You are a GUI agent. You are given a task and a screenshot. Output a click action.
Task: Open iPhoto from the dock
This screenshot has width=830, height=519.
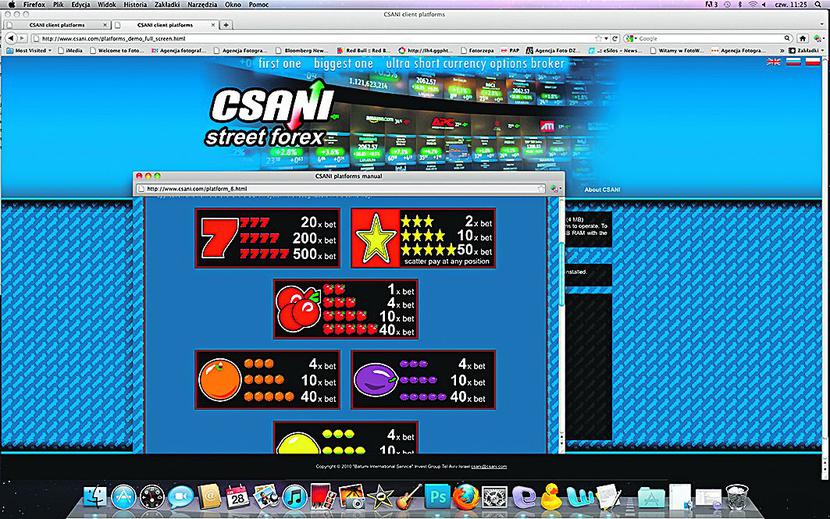pyautogui.click(x=352, y=497)
